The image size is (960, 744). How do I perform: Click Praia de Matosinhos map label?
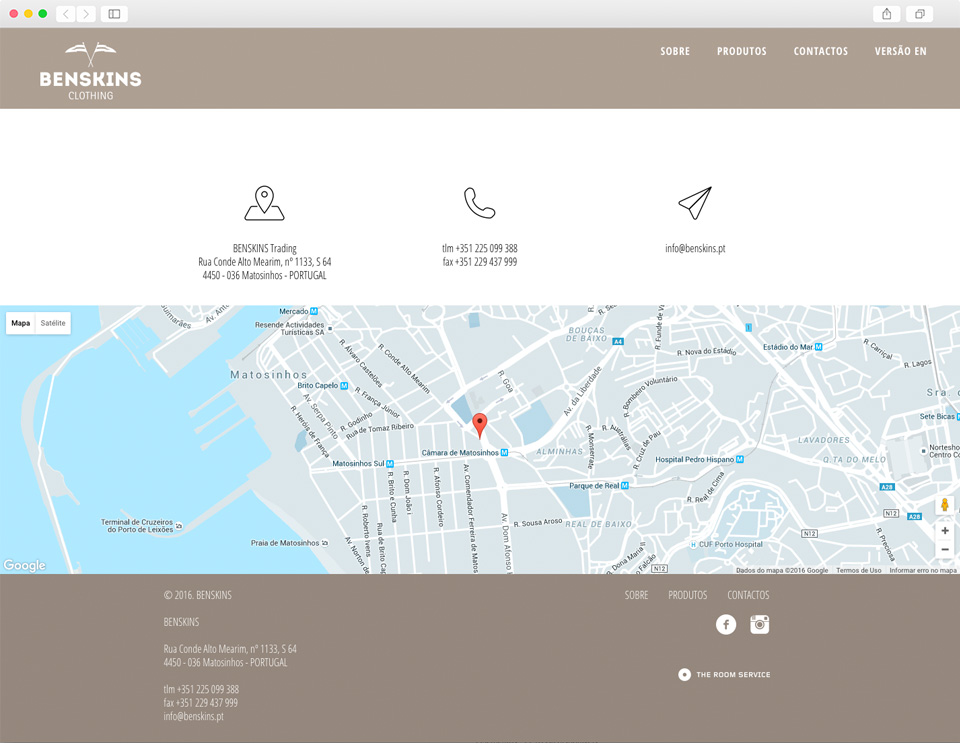(x=289, y=543)
